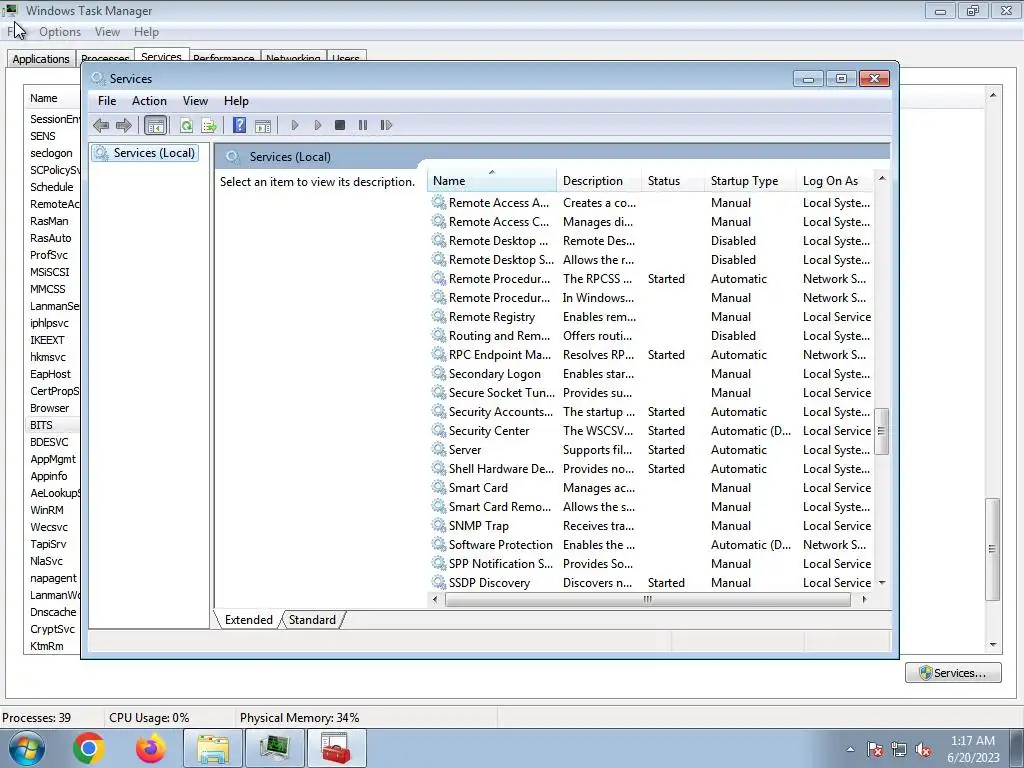Select the Secure Socket Tun... service
1024x768 pixels.
point(652,392)
